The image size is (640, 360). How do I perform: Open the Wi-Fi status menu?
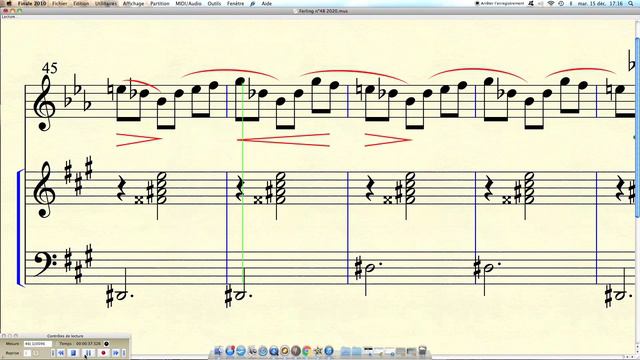tap(551, 3)
